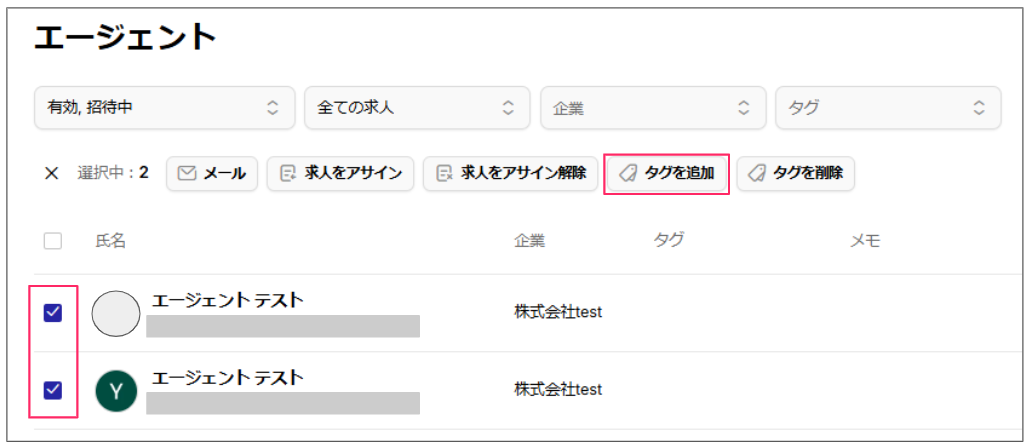This screenshot has width=1032, height=446.
Task: Click the タグを追加 button
Action: click(667, 174)
